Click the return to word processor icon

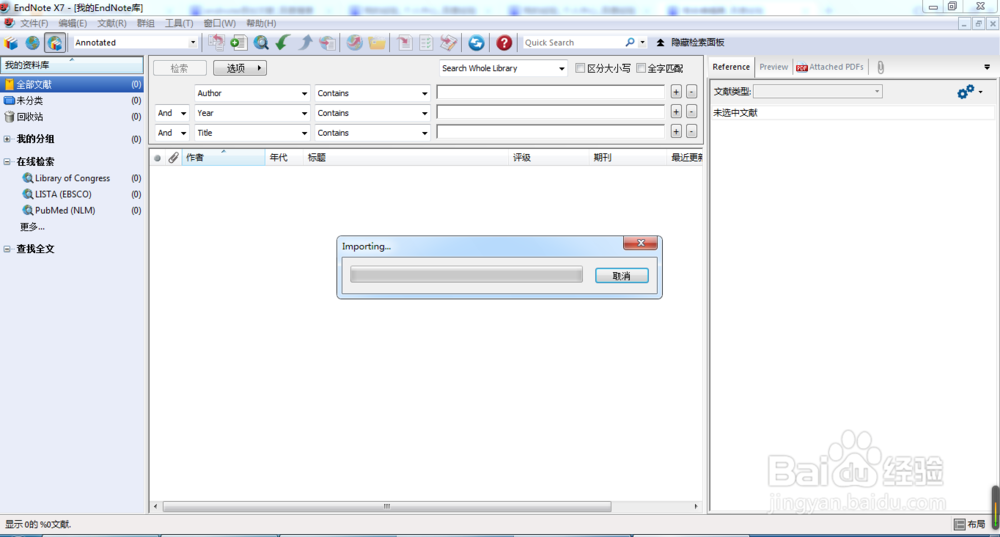tap(448, 43)
